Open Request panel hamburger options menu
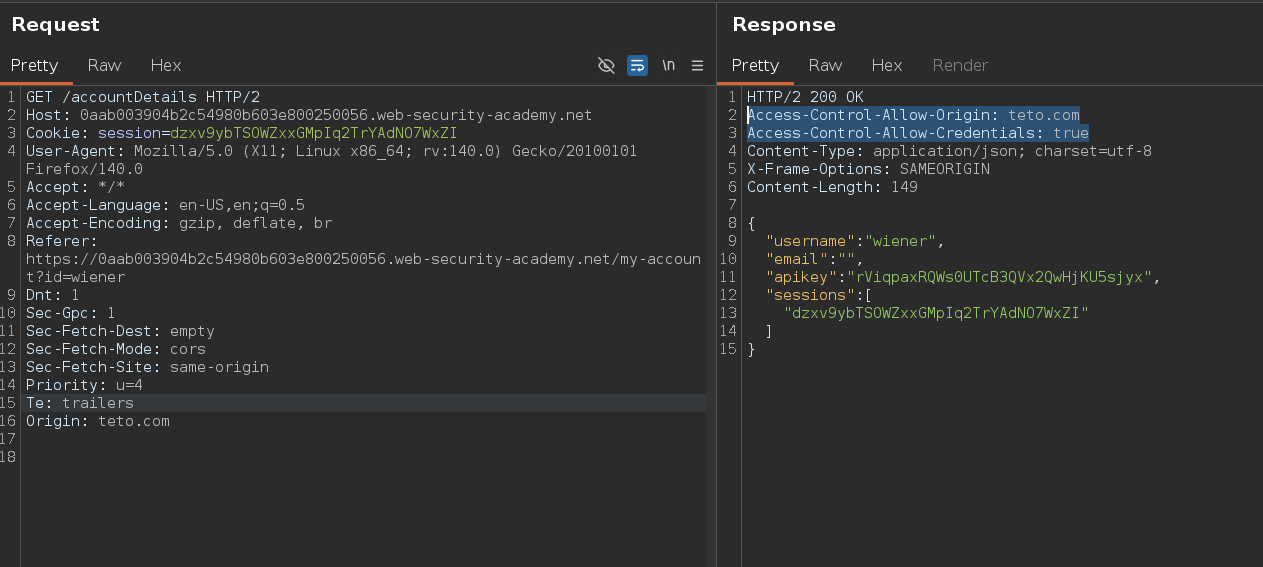The image size is (1263, 567). (x=698, y=65)
